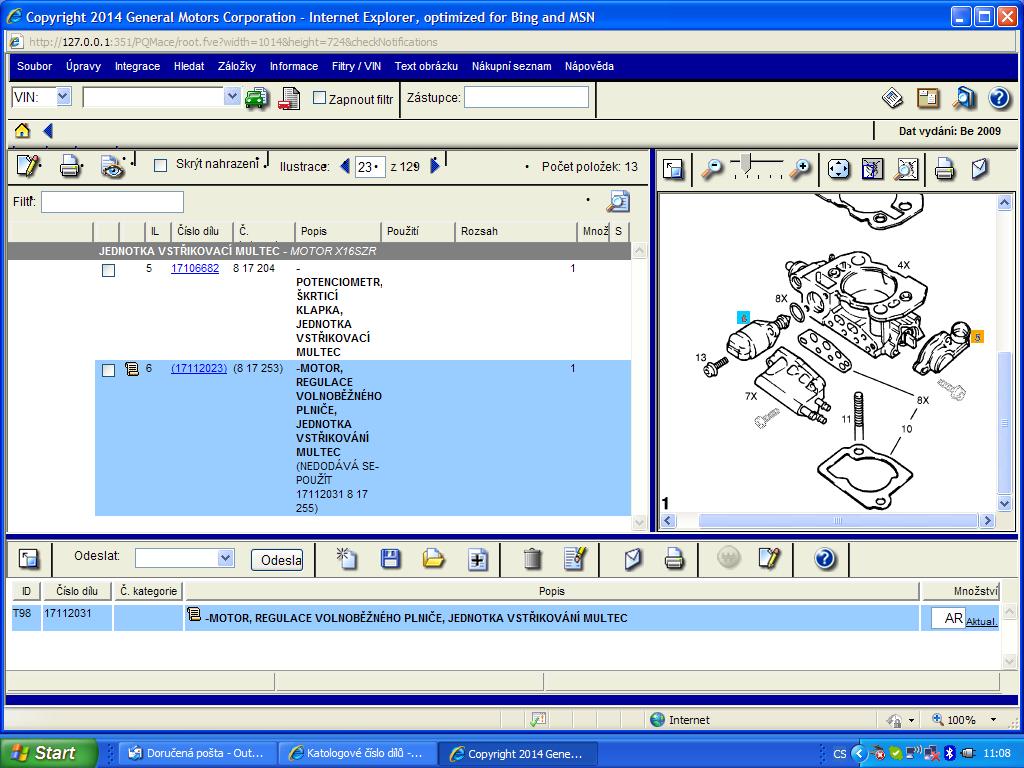The width and height of the screenshot is (1024, 768).
Task: Click the zoom out magnifier above illustration
Action: point(712,169)
